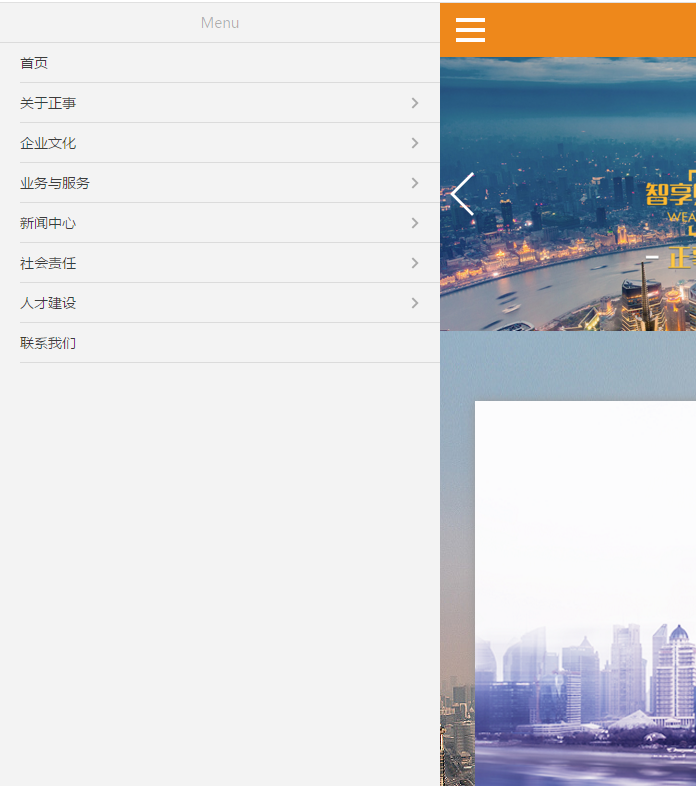Click the Menu panel title
The image size is (696, 786).
pyautogui.click(x=220, y=23)
